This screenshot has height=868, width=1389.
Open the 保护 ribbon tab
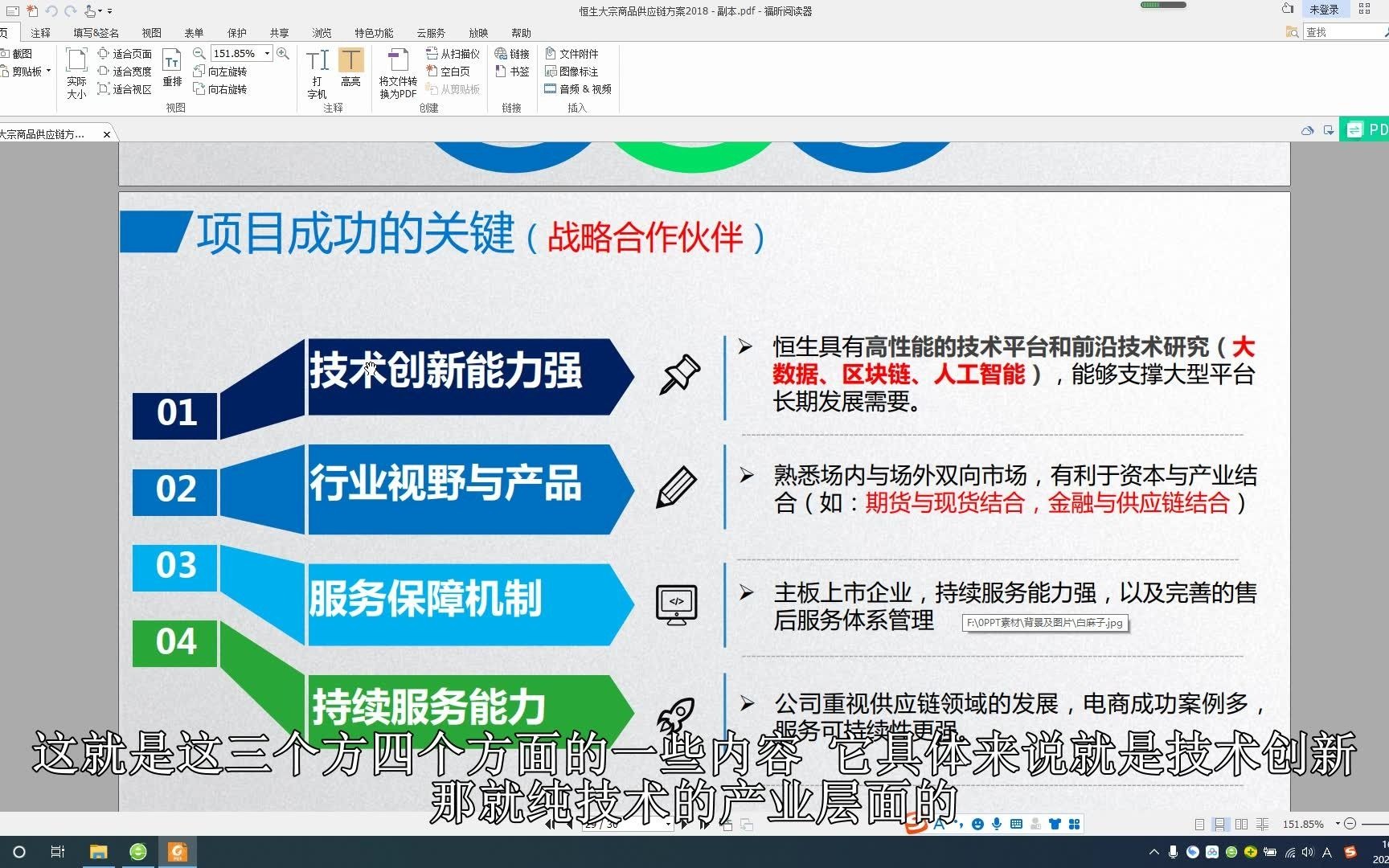236,33
